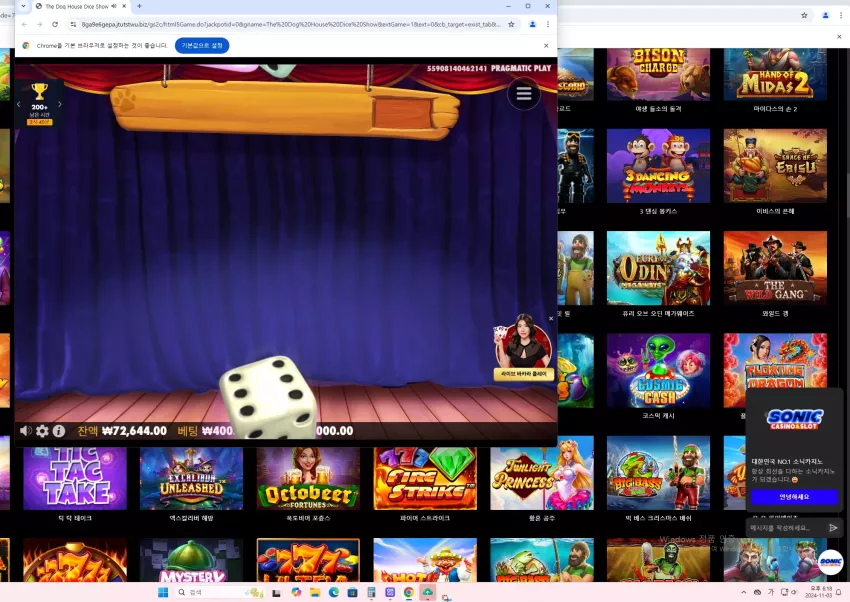Open File Explorer from taskbar

point(314,592)
